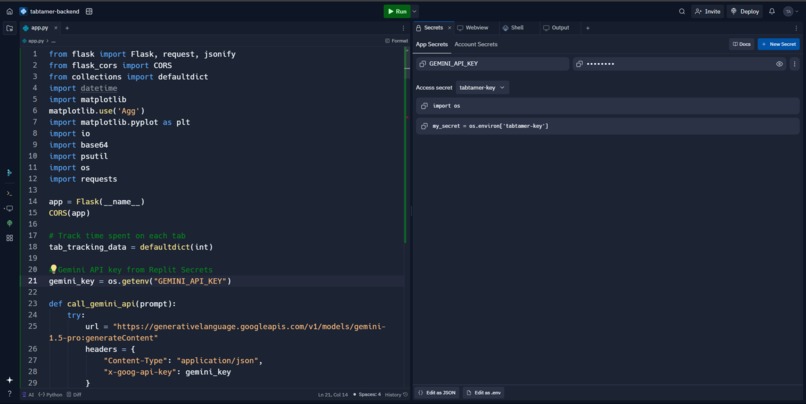Click Edit as JSON button
The image size is (806, 404).
(437, 393)
